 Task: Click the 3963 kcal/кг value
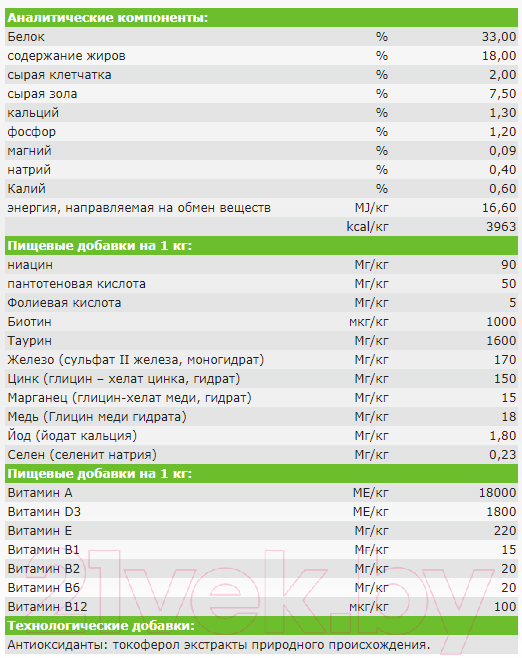(x=501, y=227)
